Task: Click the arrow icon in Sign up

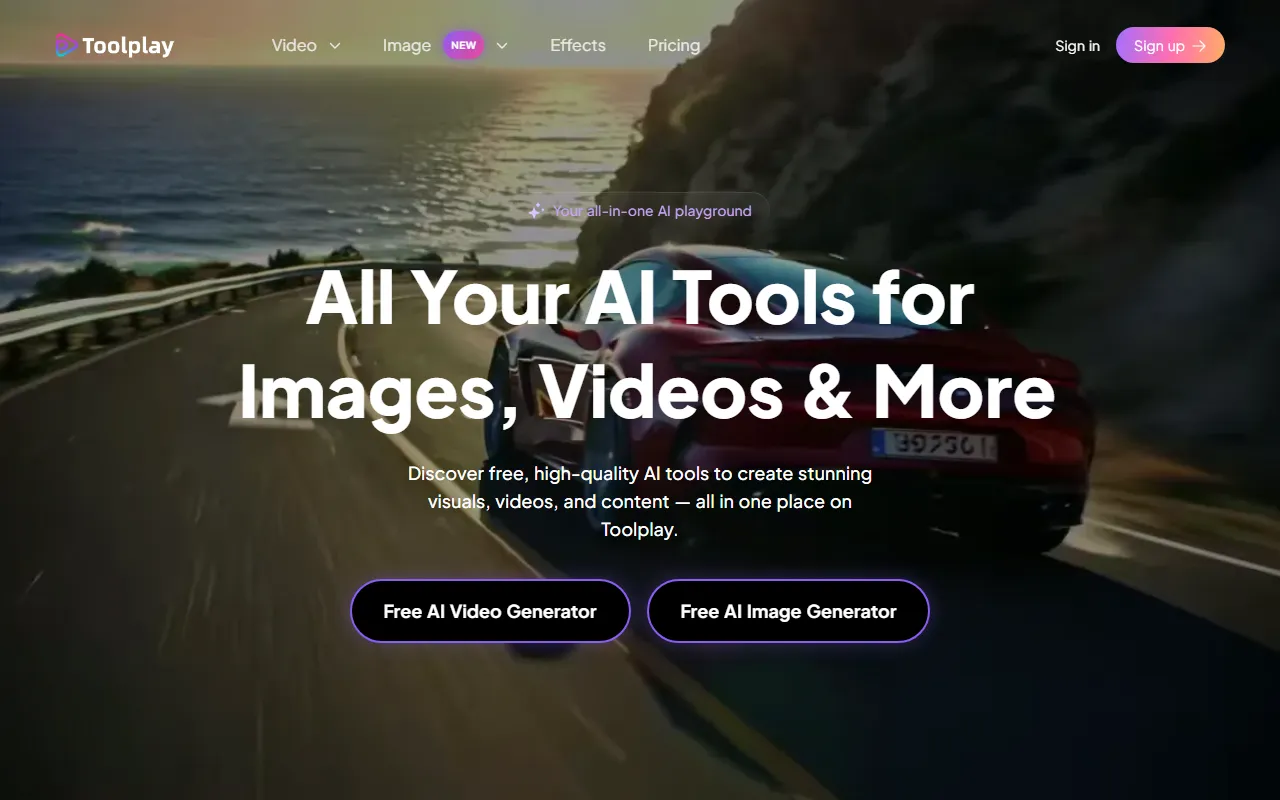Action: pos(1200,46)
